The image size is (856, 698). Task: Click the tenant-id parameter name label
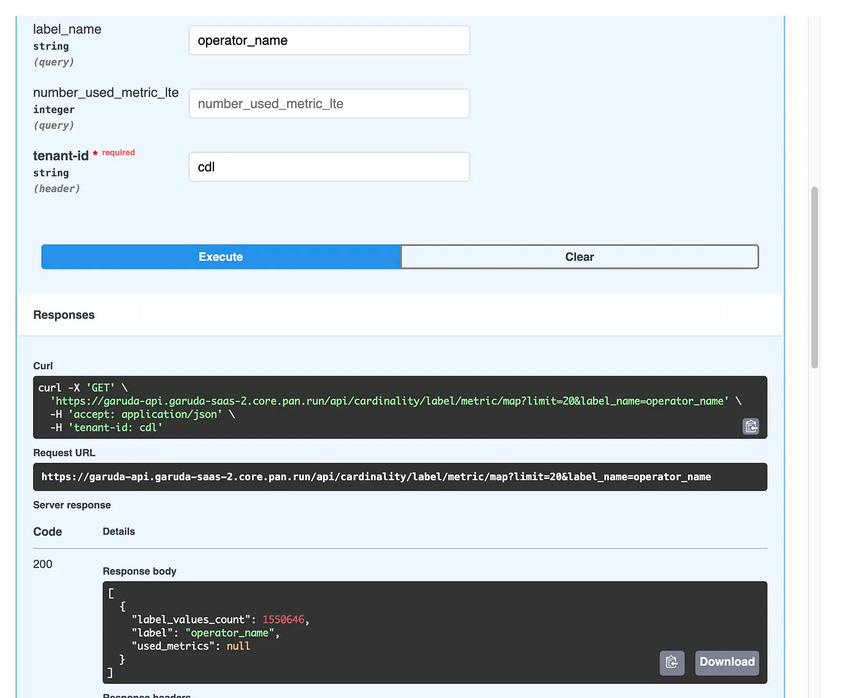[x=61, y=156]
